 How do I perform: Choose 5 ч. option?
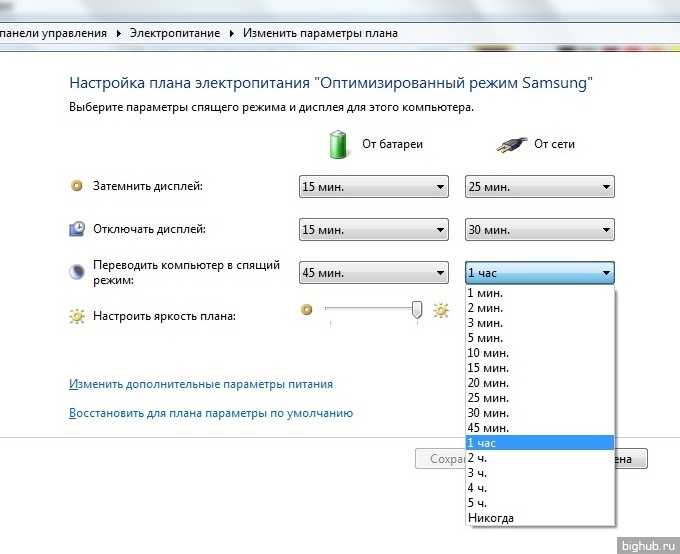540,503
